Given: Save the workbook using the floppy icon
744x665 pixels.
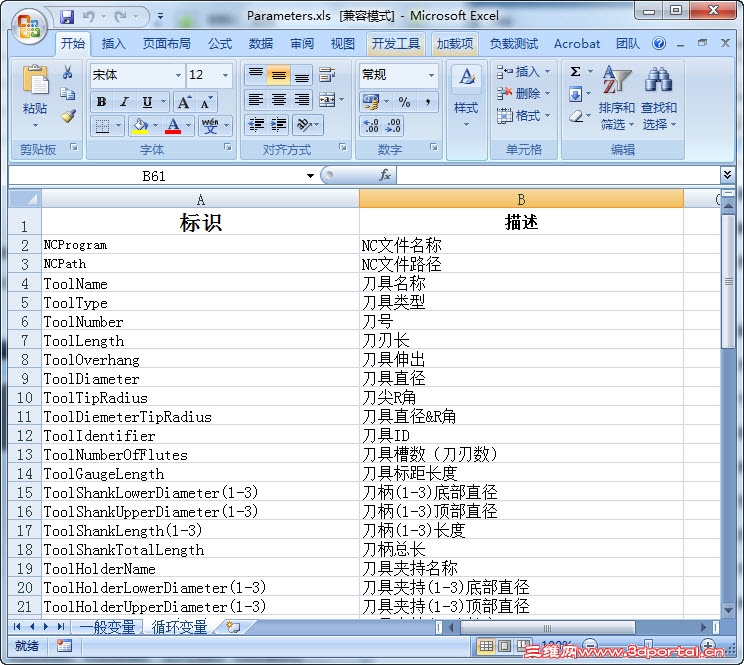Looking at the screenshot, I should tap(67, 17).
